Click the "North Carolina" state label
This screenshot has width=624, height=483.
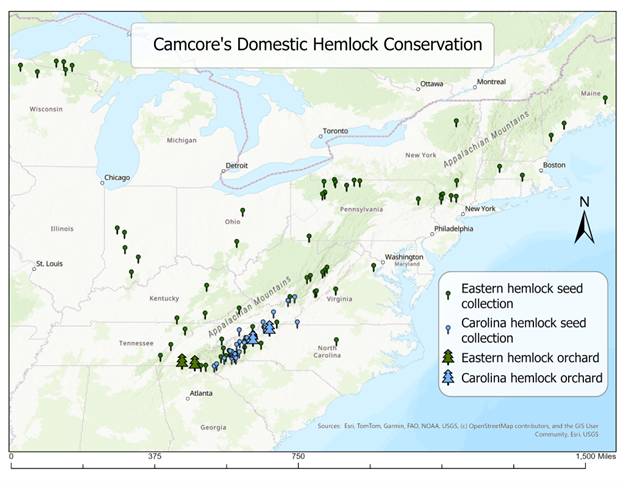pos(327,352)
